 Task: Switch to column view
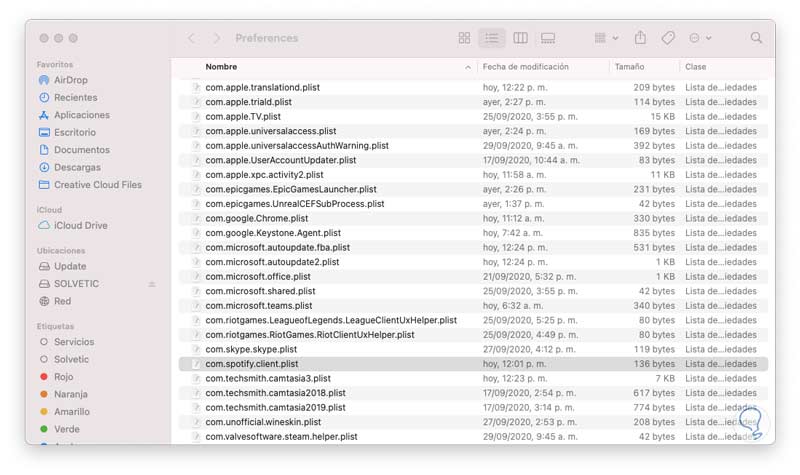click(x=520, y=38)
